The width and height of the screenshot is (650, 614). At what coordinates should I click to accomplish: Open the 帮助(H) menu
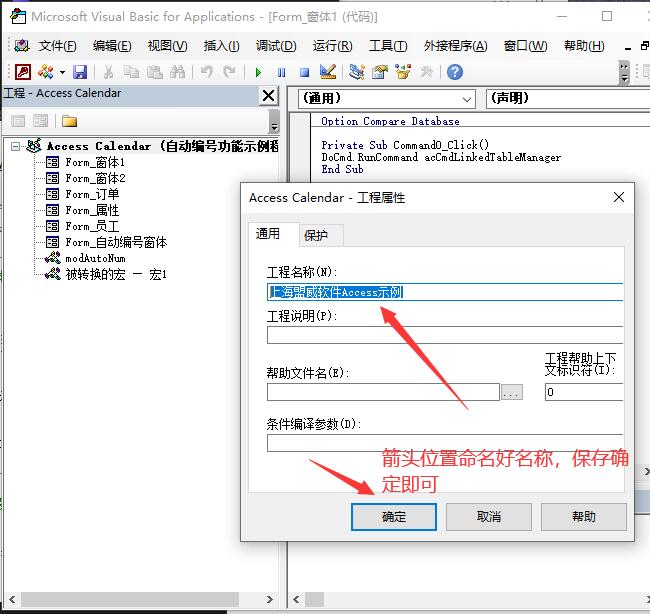(584, 46)
